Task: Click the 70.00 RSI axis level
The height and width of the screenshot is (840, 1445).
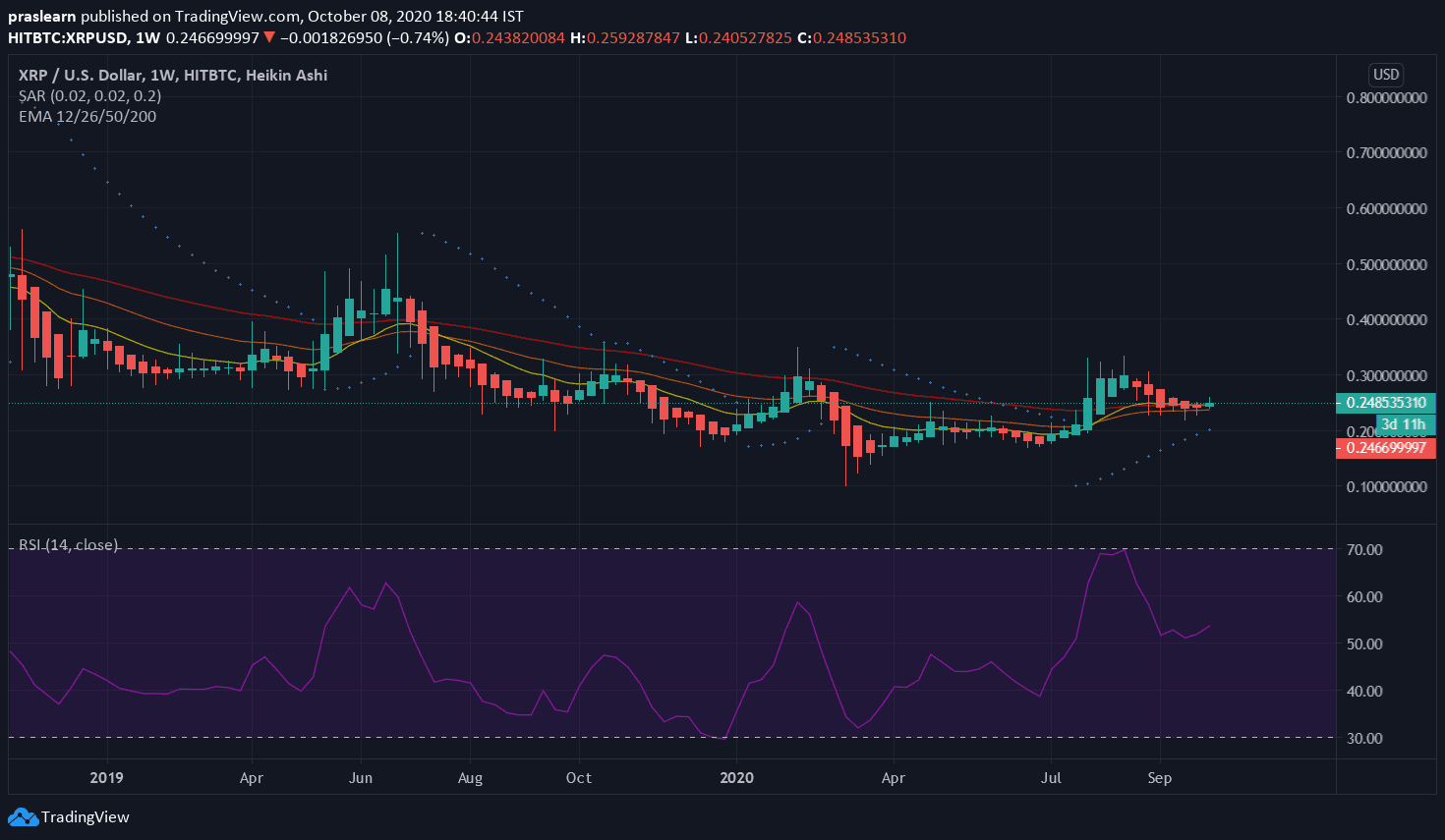Action: pos(1364,549)
